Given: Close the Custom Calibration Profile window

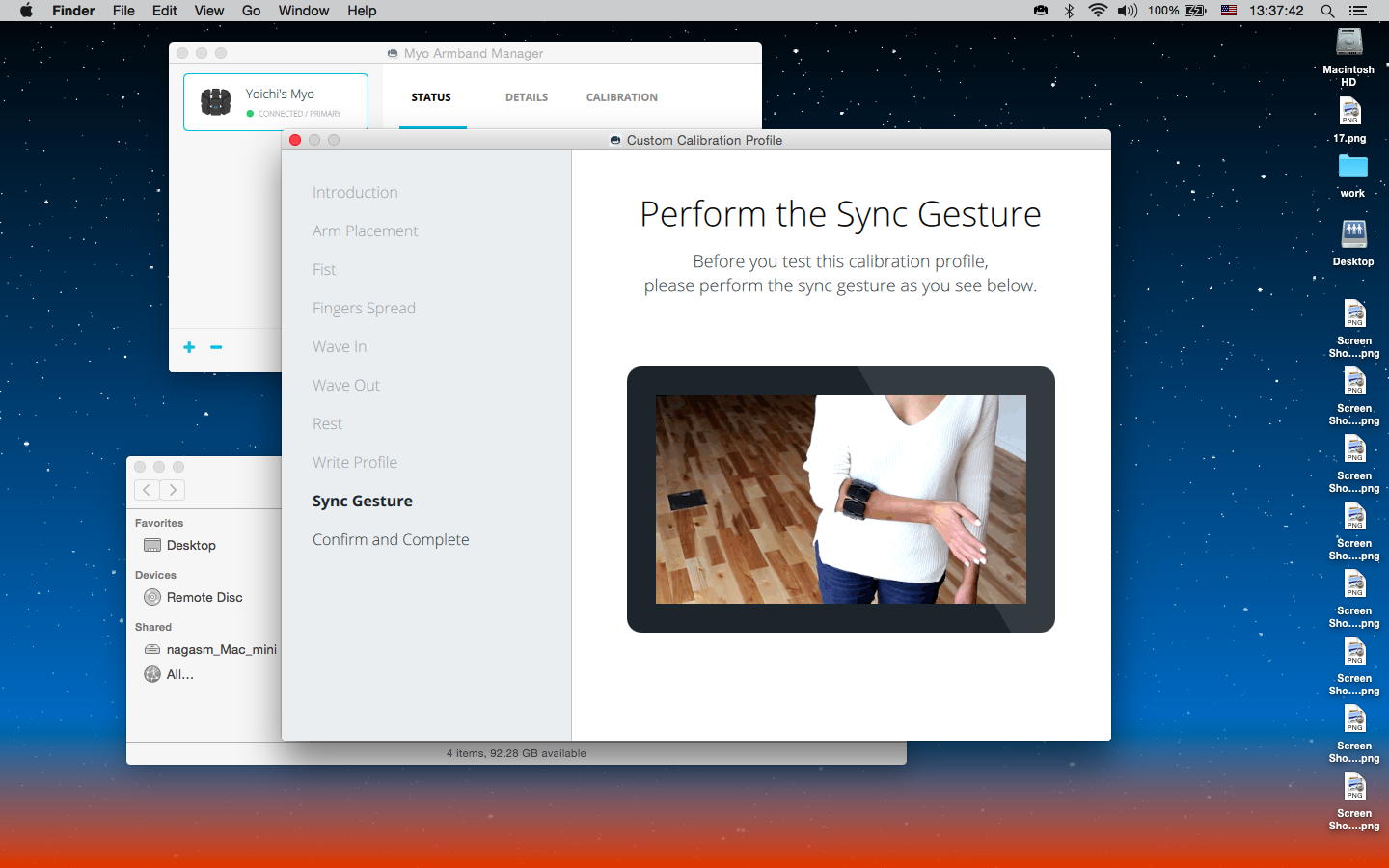Looking at the screenshot, I should (295, 140).
